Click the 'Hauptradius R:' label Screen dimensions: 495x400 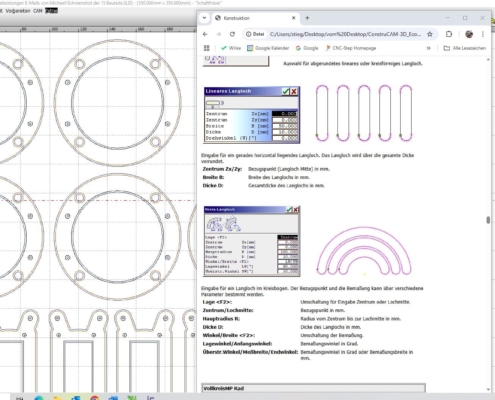pyautogui.click(x=221, y=319)
